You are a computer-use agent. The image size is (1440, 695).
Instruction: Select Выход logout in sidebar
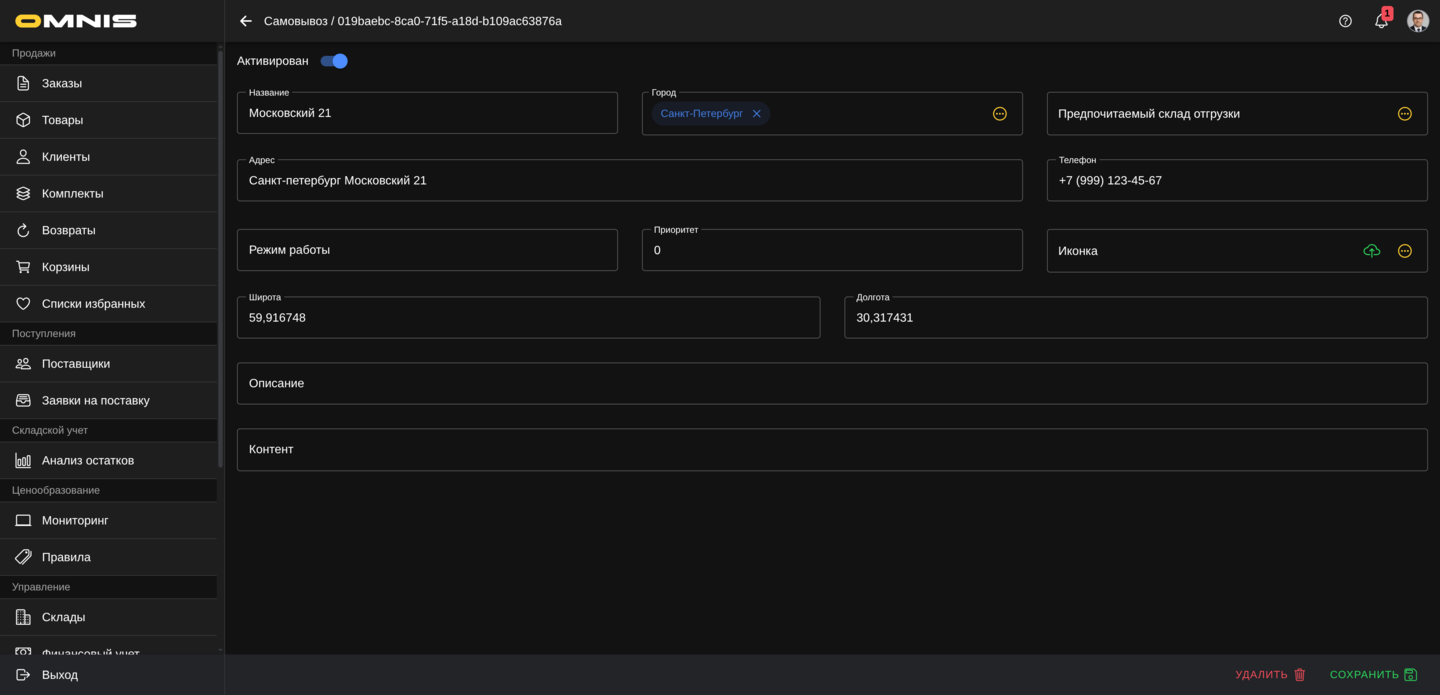point(60,675)
